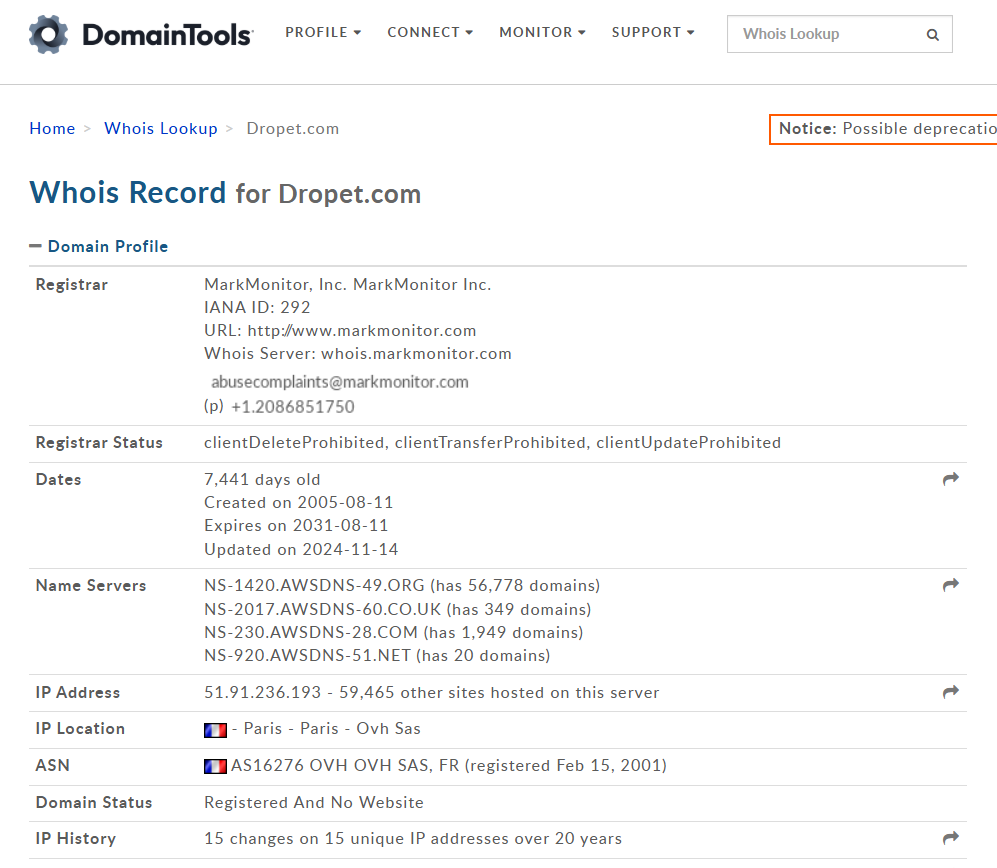Image resolution: width=997 pixels, height=868 pixels.
Task: Click the IP address 51.91.236.193 text
Action: [263, 692]
